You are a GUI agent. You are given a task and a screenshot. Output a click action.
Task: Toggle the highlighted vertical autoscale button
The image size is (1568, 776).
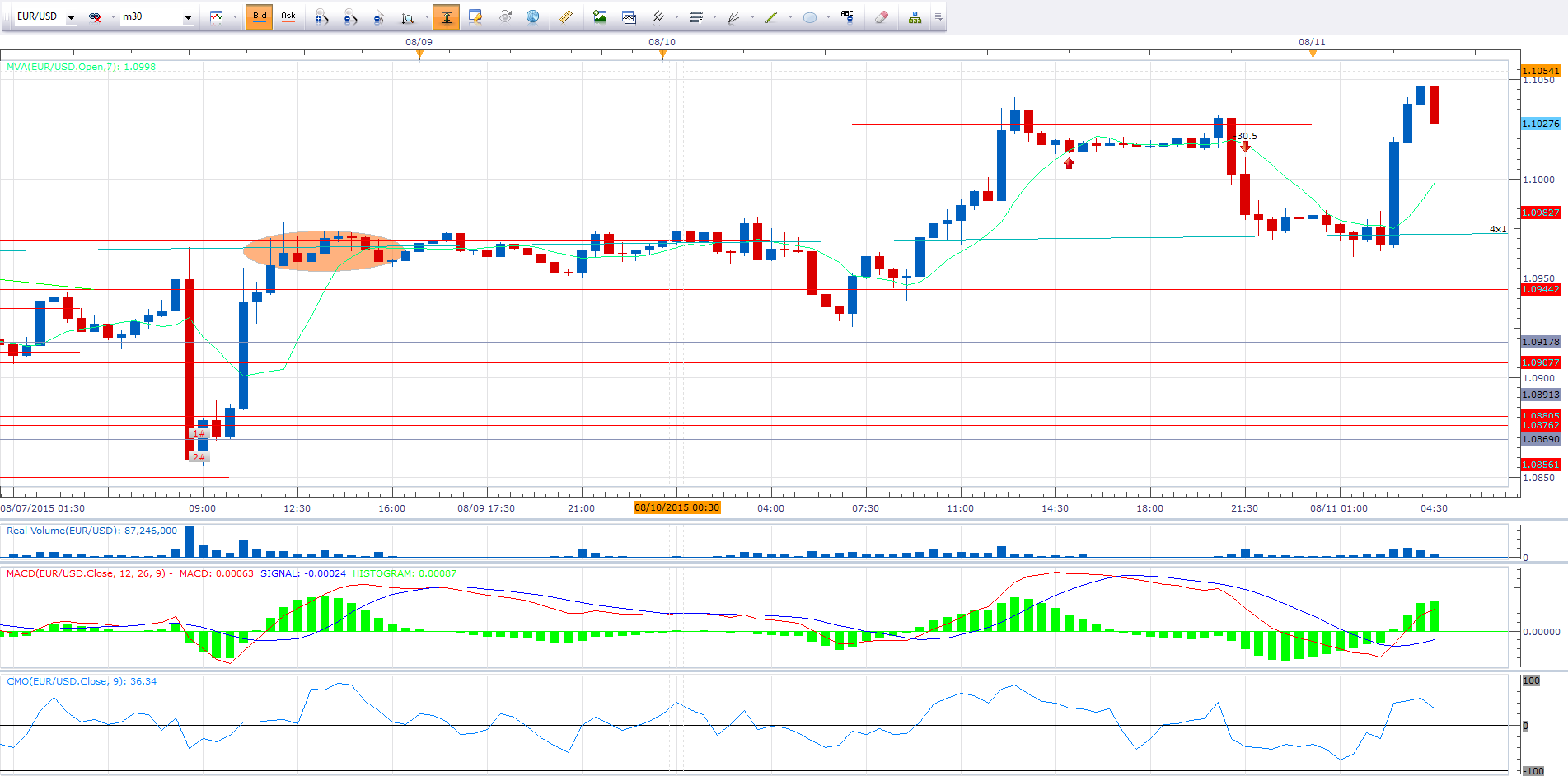446,16
